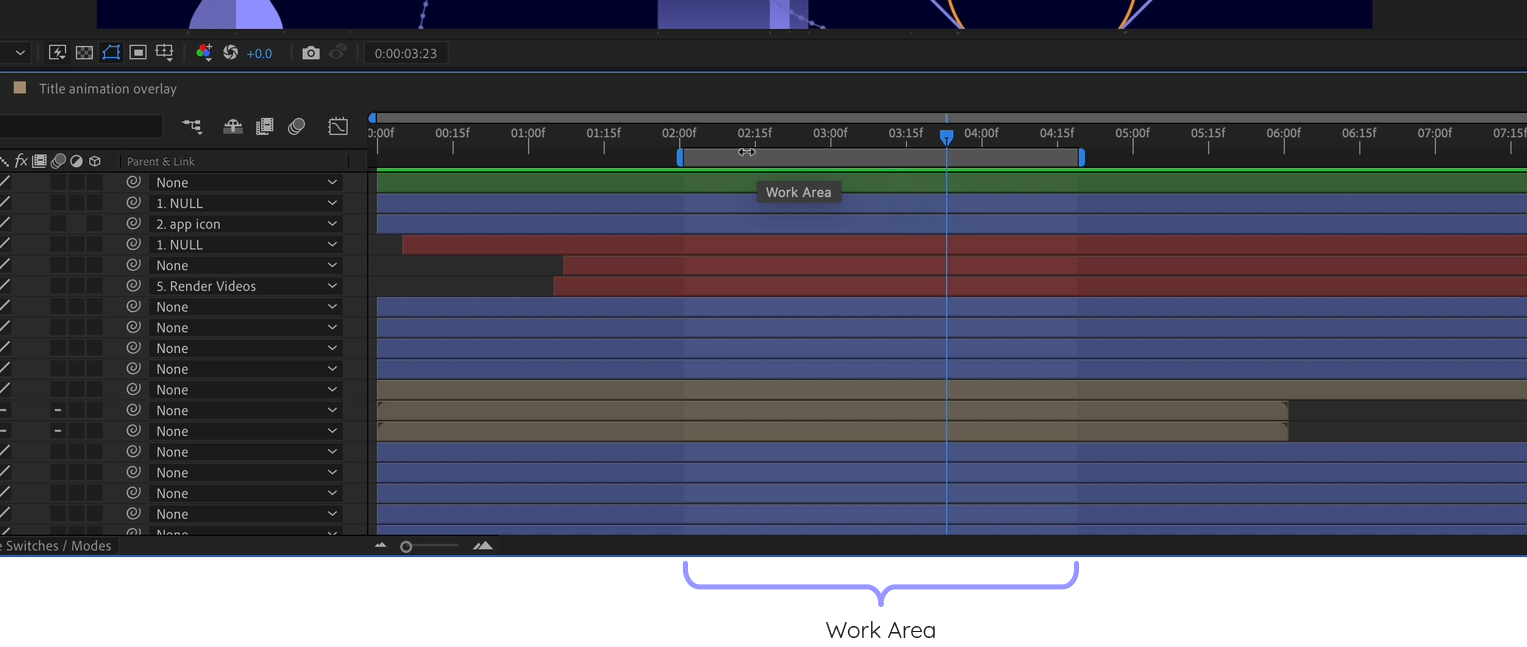The image size is (1527, 647).
Task: Take a snapshot with the camera icon
Action: pyautogui.click(x=311, y=52)
